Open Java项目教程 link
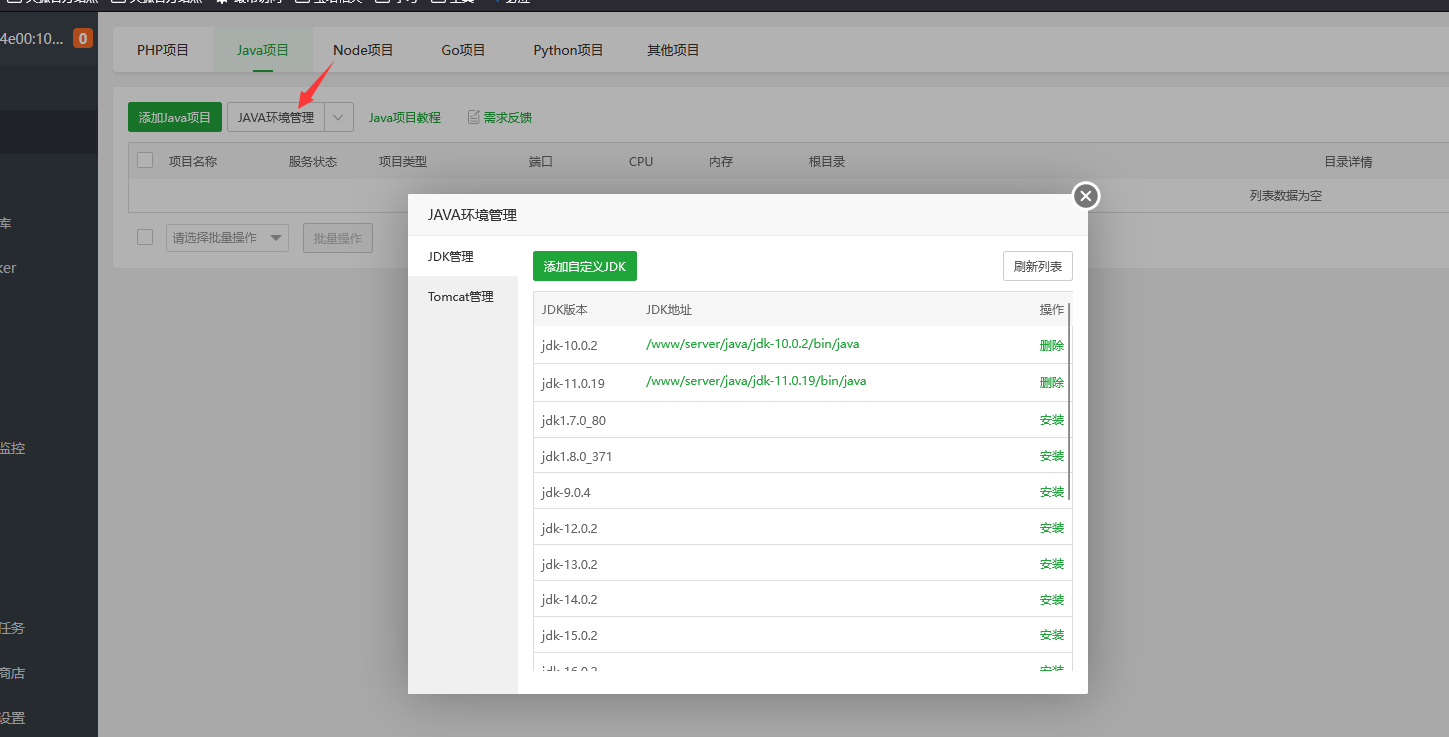1449x737 pixels. click(404, 117)
